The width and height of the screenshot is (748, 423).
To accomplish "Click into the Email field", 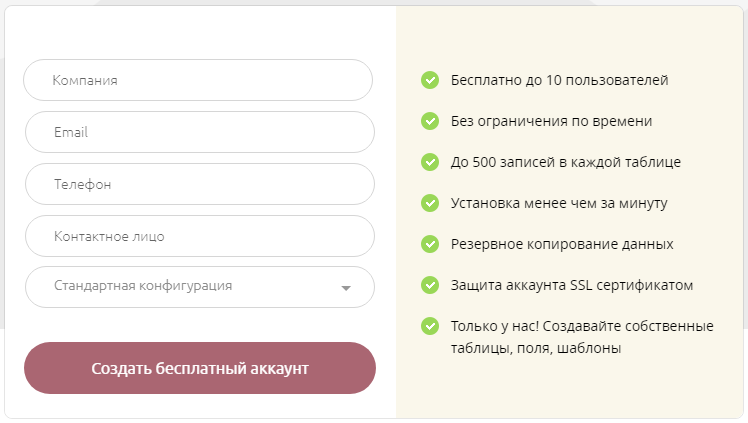I will [198, 132].
